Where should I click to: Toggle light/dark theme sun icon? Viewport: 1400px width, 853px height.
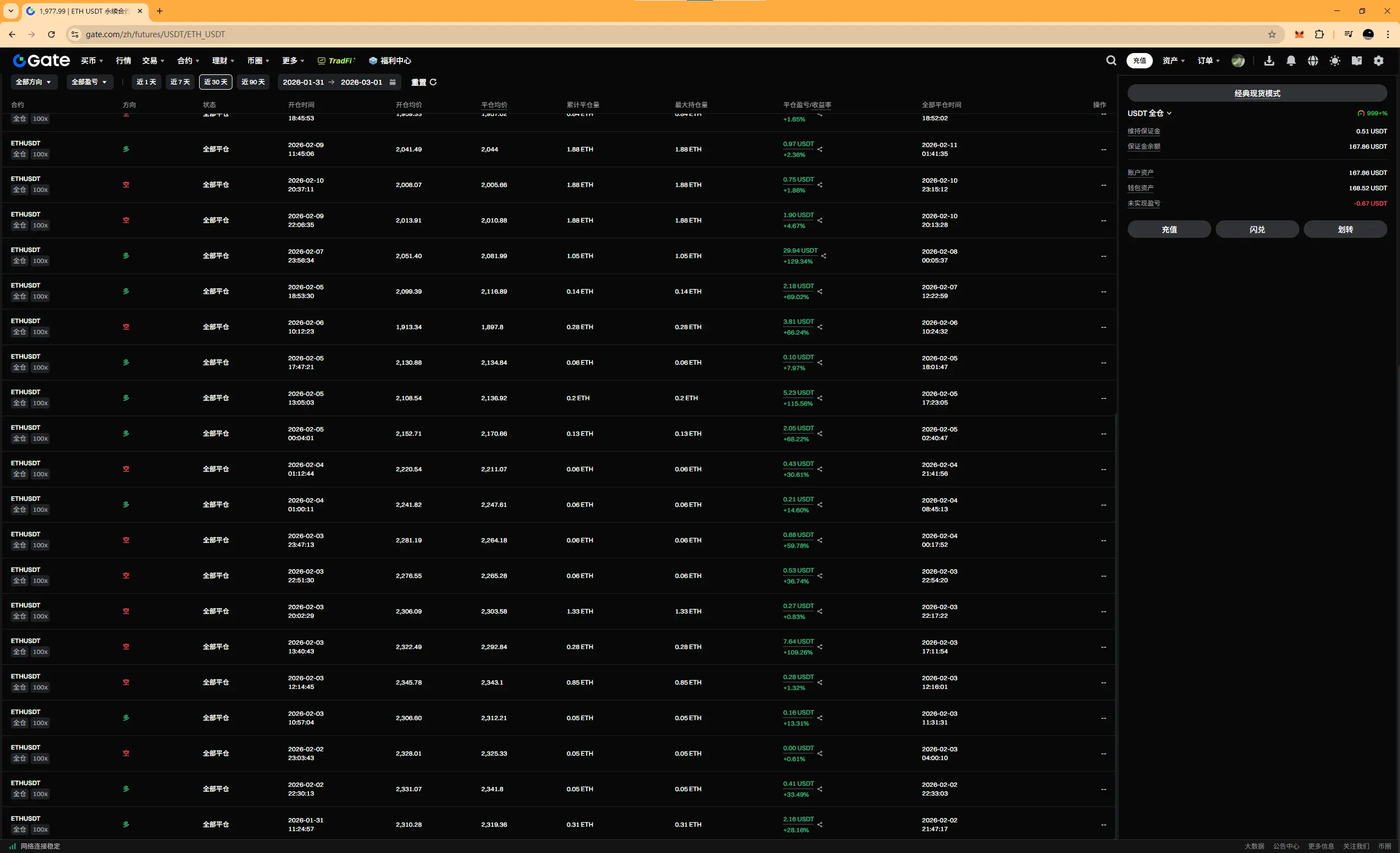tap(1335, 61)
